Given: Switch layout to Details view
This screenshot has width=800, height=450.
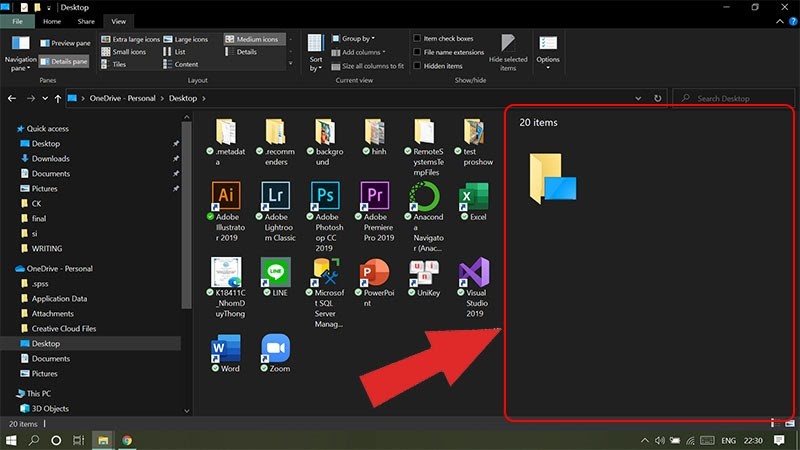Looking at the screenshot, I should (241, 52).
